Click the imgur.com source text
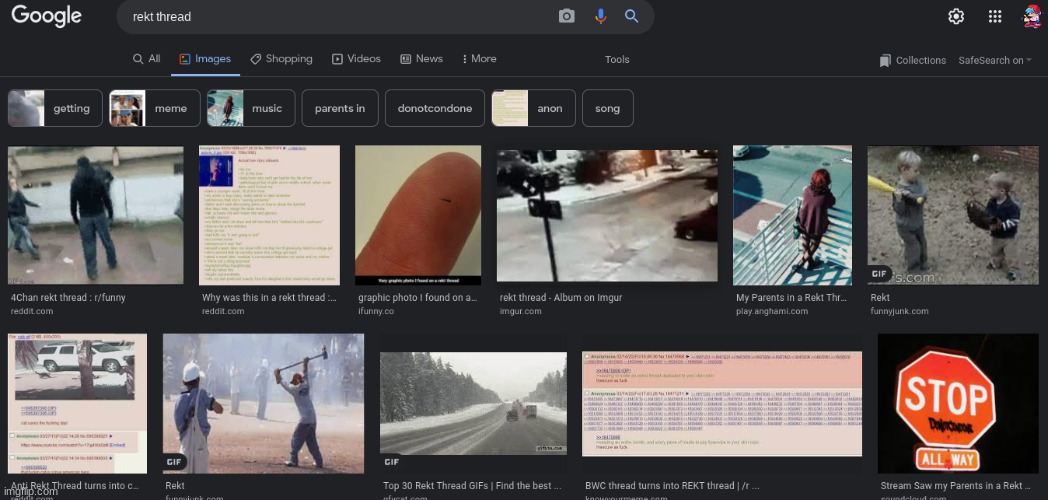The image size is (1048, 500). [520, 311]
